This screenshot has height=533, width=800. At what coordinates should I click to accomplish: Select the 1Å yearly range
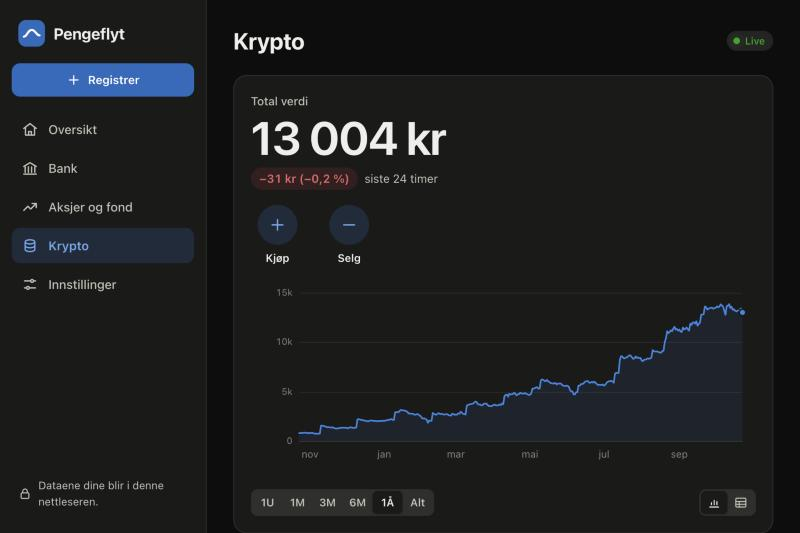388,503
